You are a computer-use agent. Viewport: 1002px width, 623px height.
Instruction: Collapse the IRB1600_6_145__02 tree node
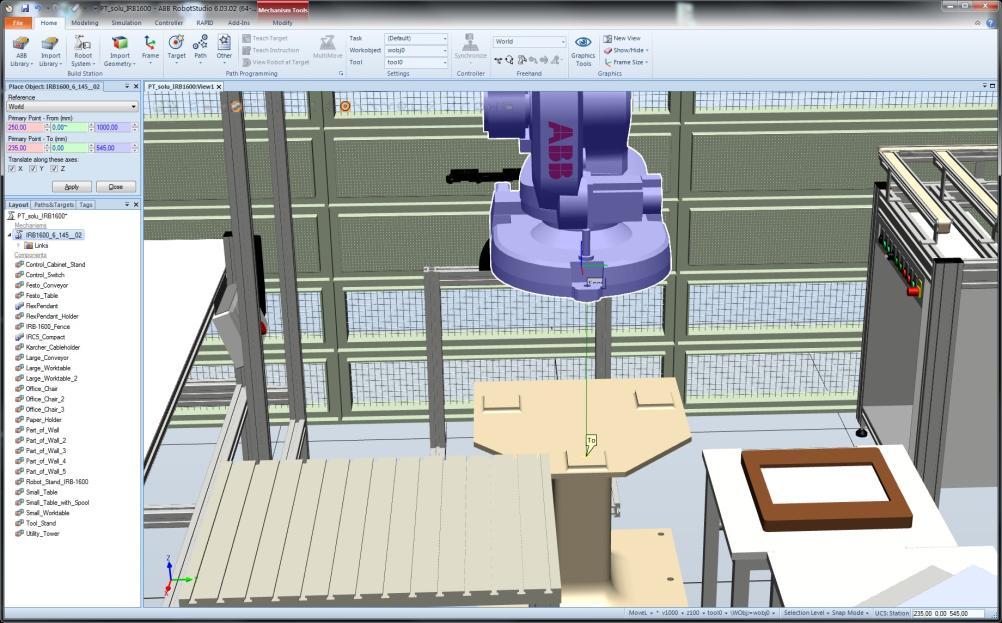(x=9, y=235)
